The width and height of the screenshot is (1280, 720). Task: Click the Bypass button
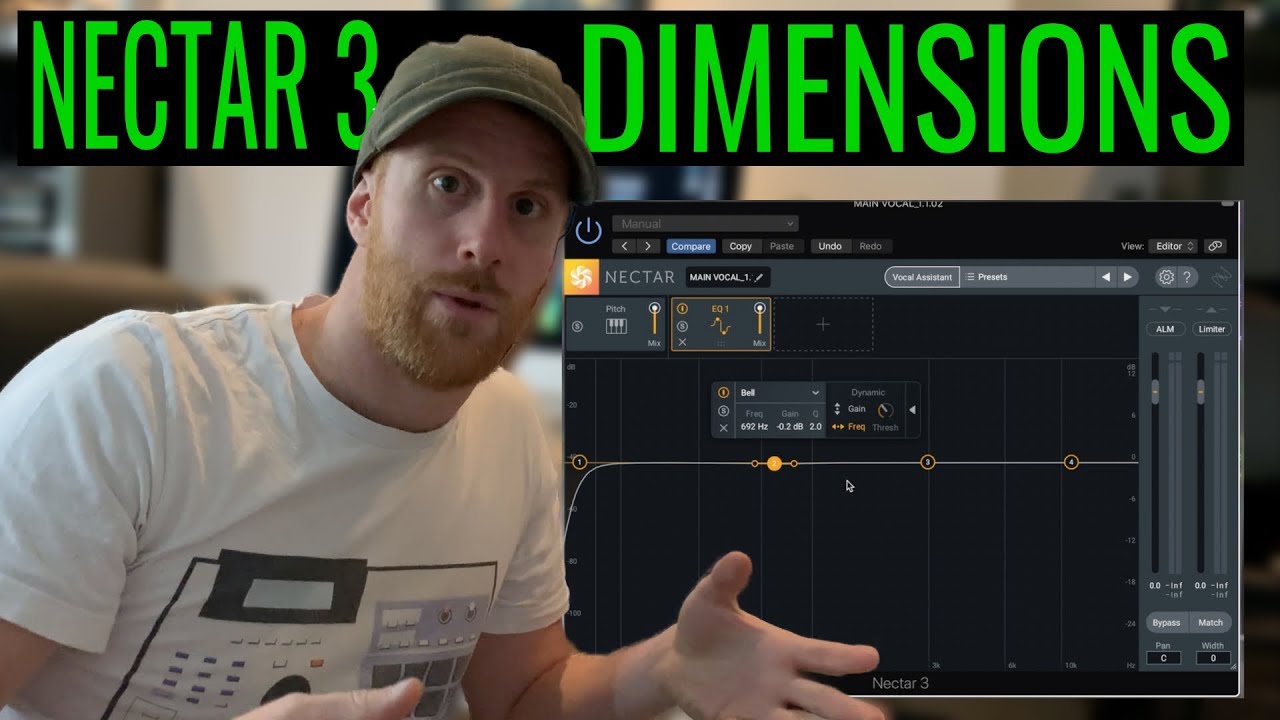(1166, 623)
